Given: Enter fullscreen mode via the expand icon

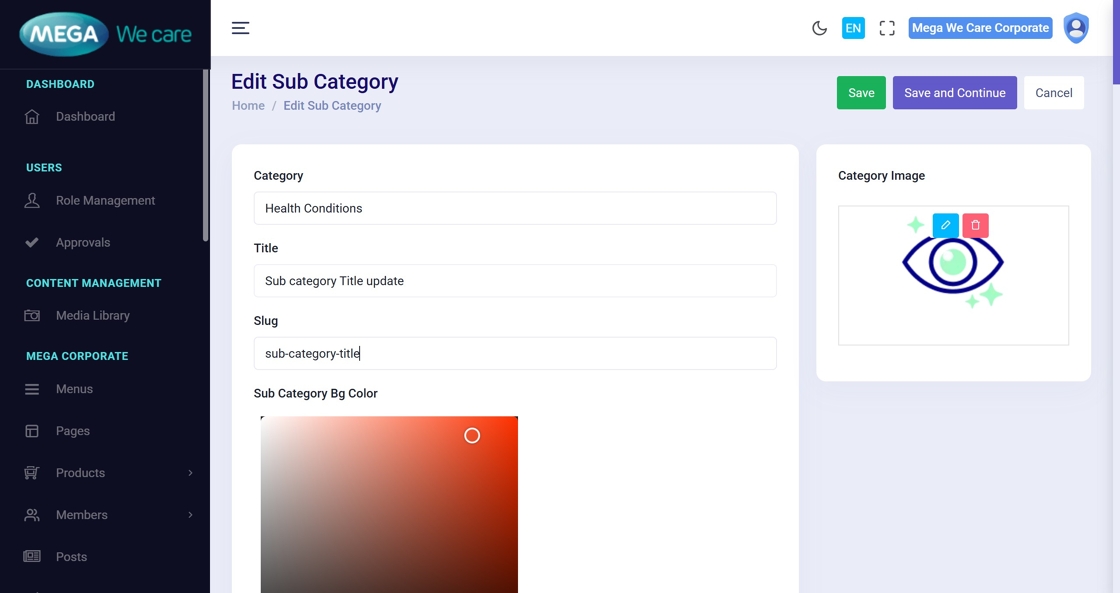Looking at the screenshot, I should 887,28.
